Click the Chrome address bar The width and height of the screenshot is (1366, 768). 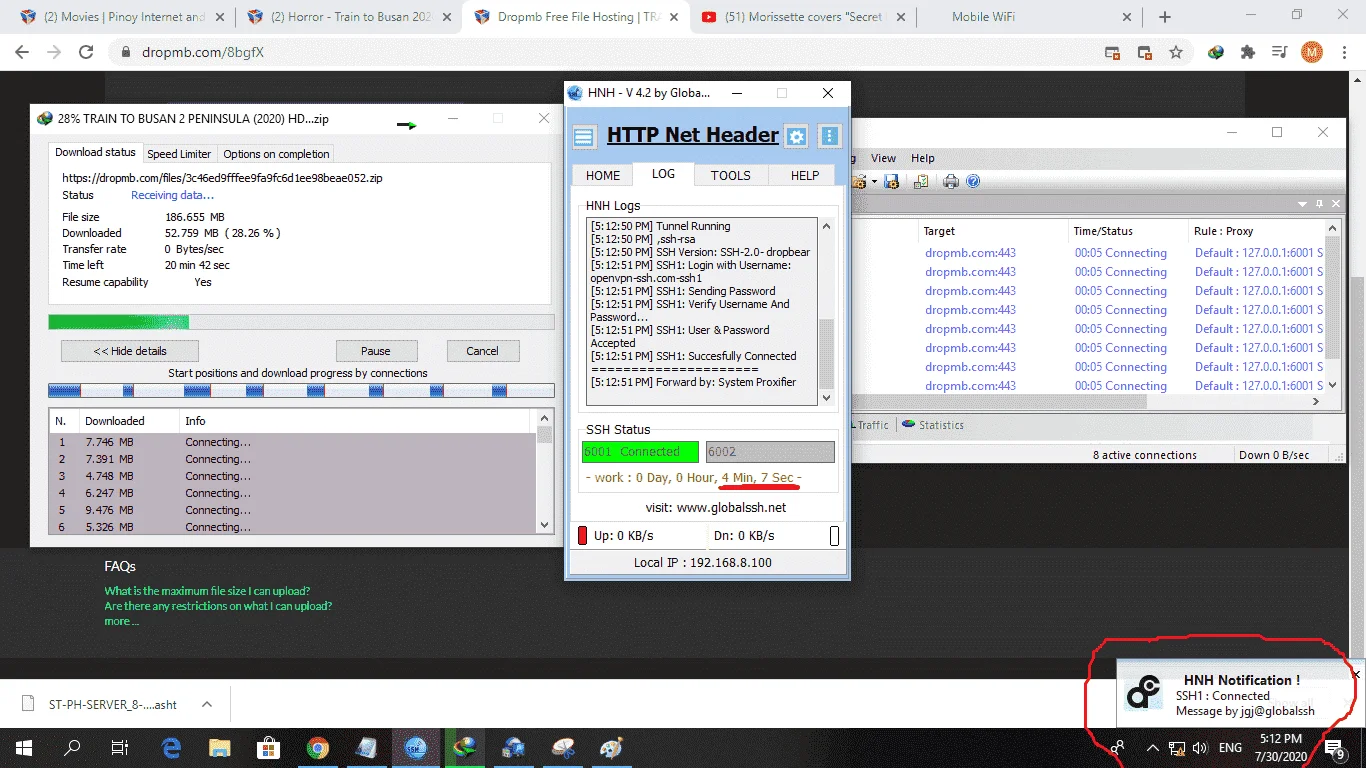(x=610, y=52)
